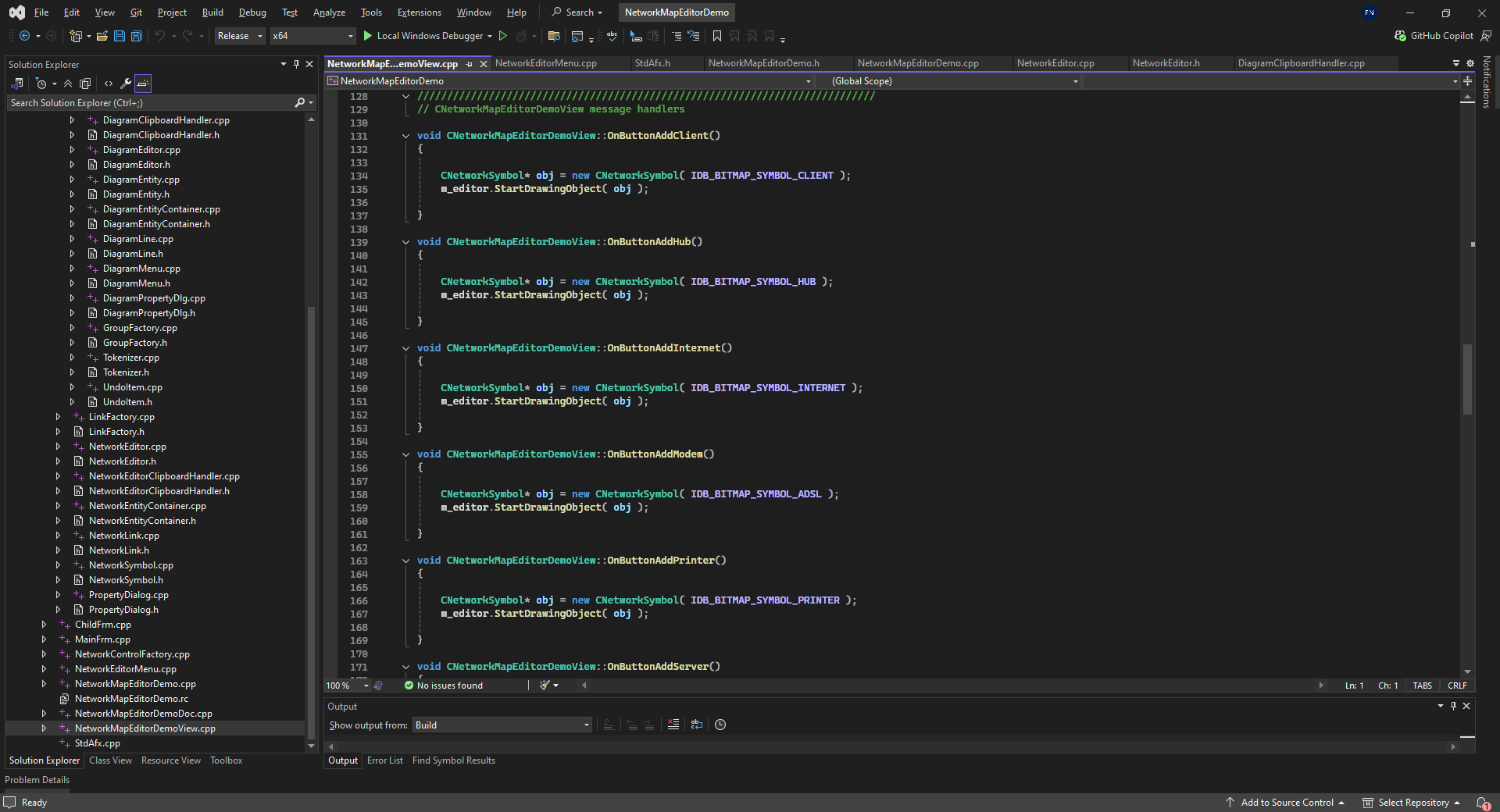Open the Release configuration dropdown
This screenshot has width=1500, height=812.
point(240,36)
